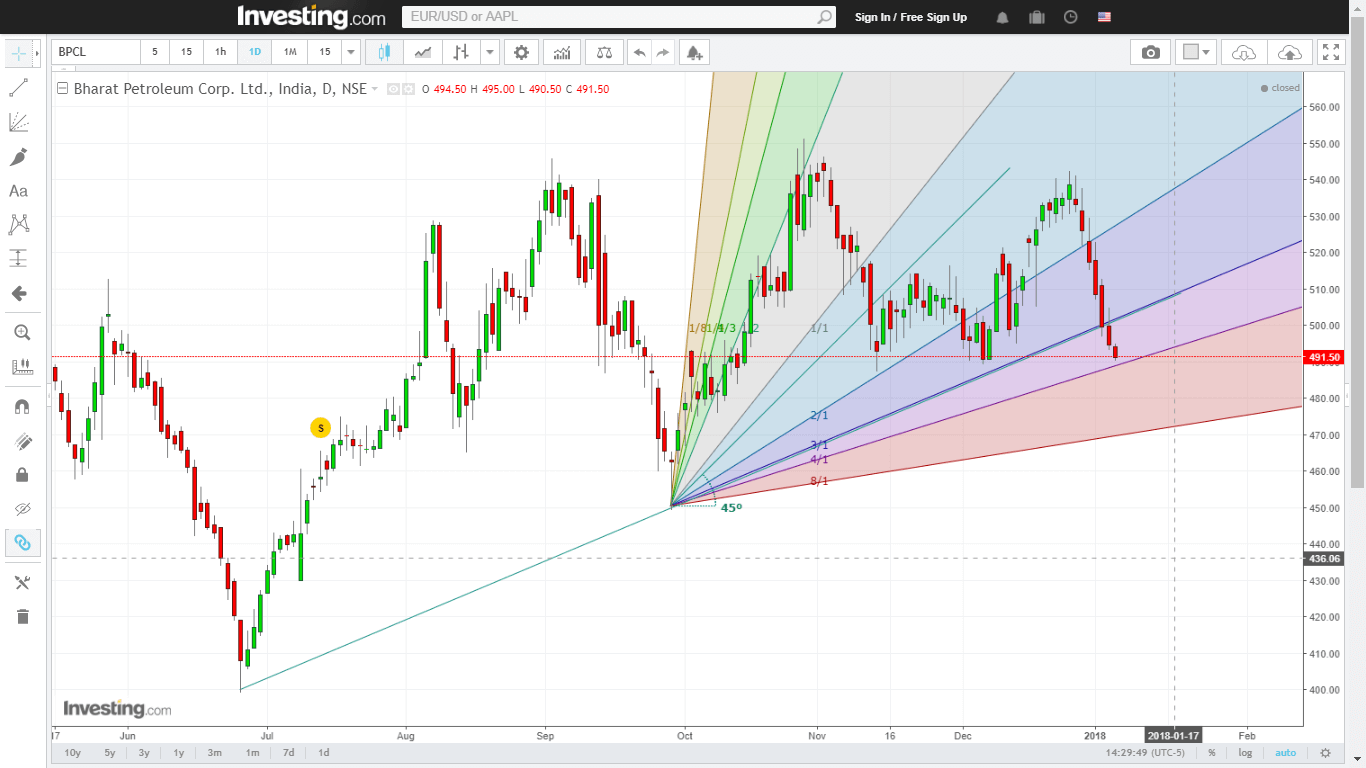Select the 1h interval
The height and width of the screenshot is (768, 1366).
(220, 52)
